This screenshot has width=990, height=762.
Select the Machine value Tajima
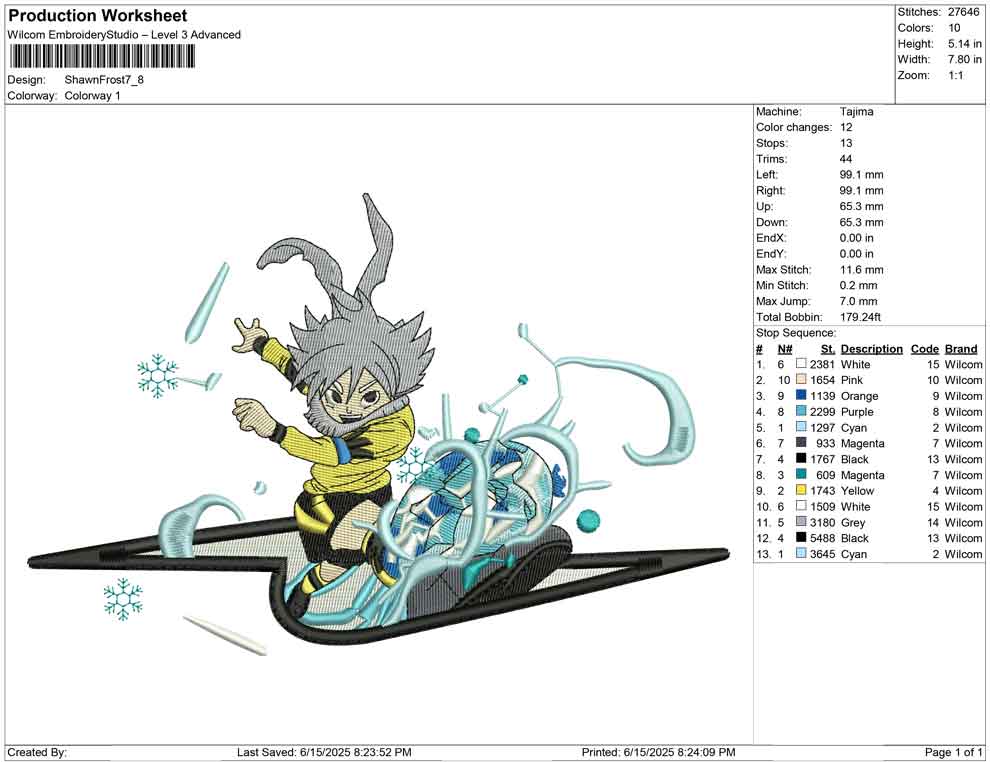coord(857,112)
